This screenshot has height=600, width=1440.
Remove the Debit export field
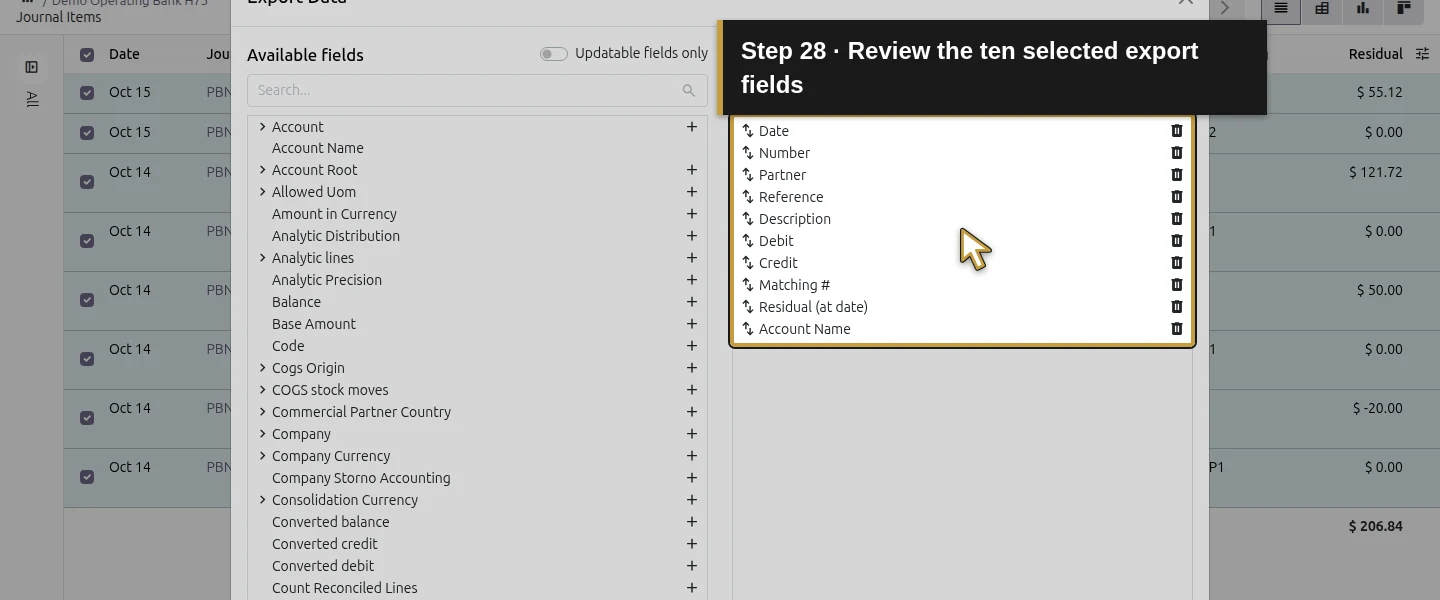click(1177, 241)
